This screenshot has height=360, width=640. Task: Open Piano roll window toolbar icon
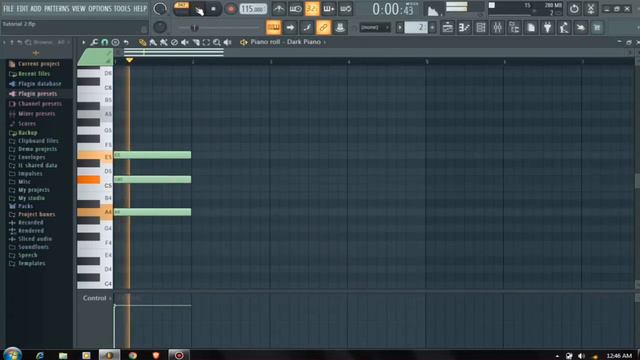(x=464, y=28)
